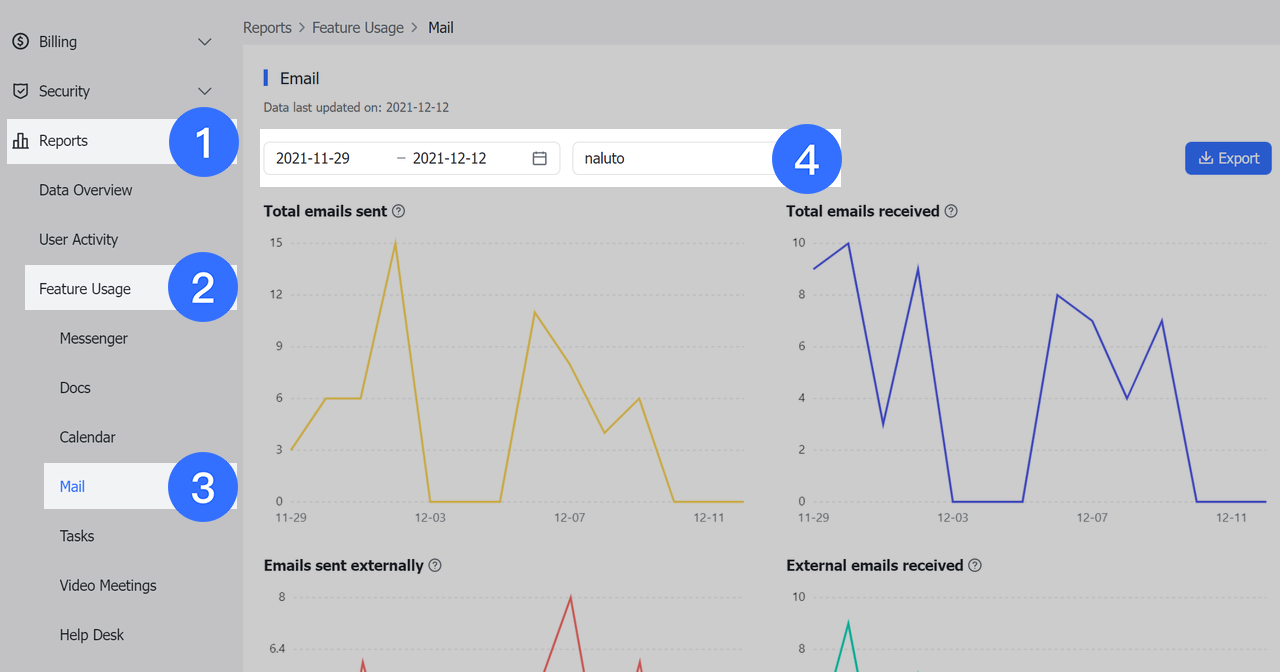Viewport: 1280px width, 672px height.
Task: Click the External emails received heading
Action: (875, 565)
